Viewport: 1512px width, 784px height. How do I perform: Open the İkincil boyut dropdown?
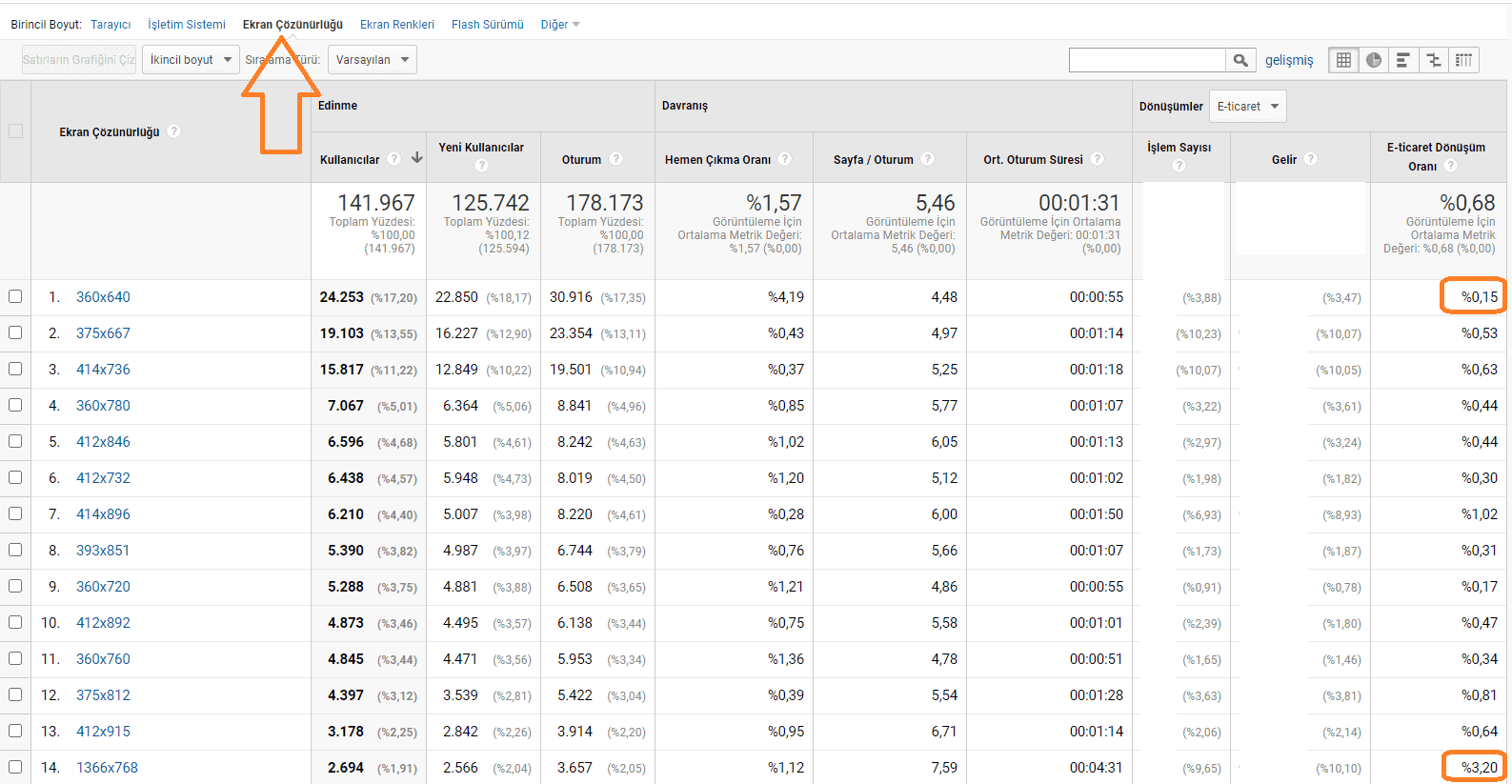tap(191, 60)
